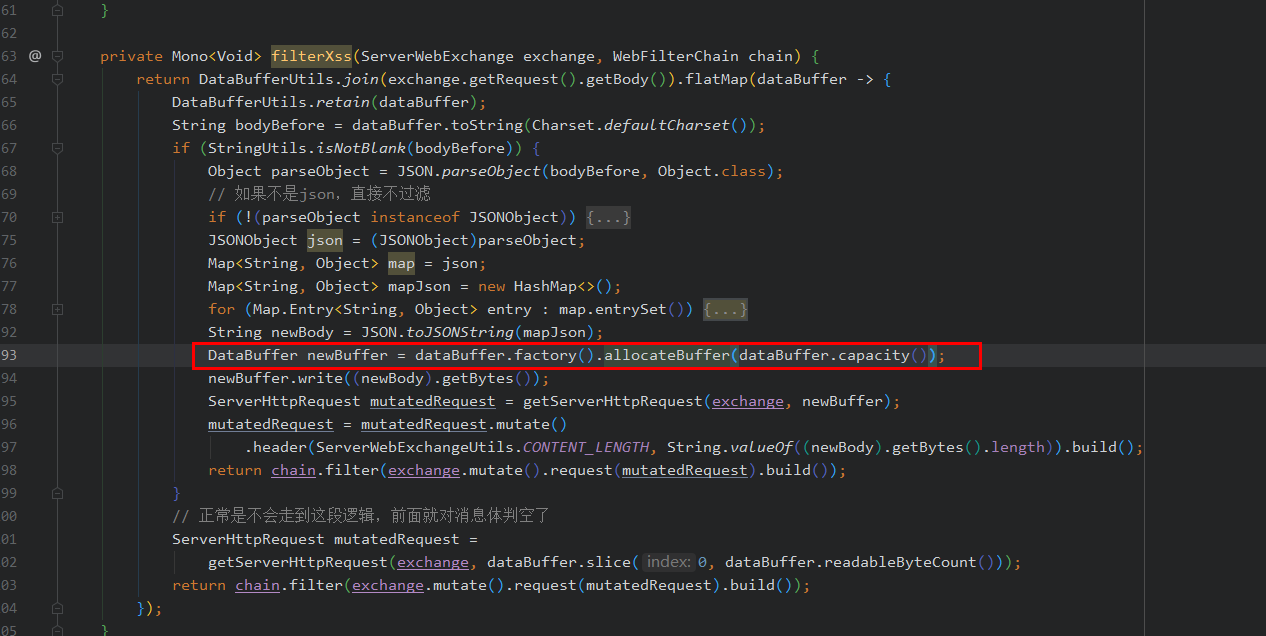The height and width of the screenshot is (636, 1266).
Task: Click the fold end marker on line 104
Action: click(57, 608)
